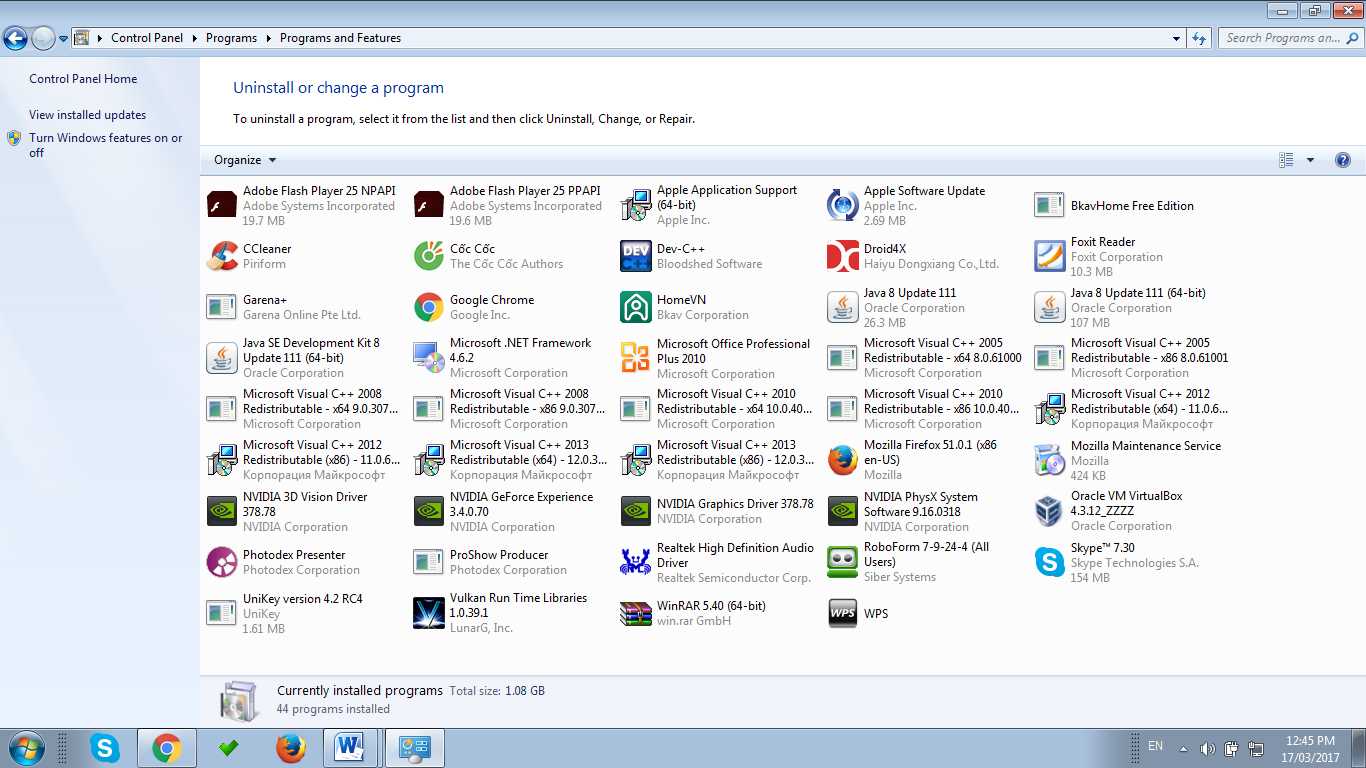
Task: Select the Cốc Cốc browser icon
Action: coord(428,256)
